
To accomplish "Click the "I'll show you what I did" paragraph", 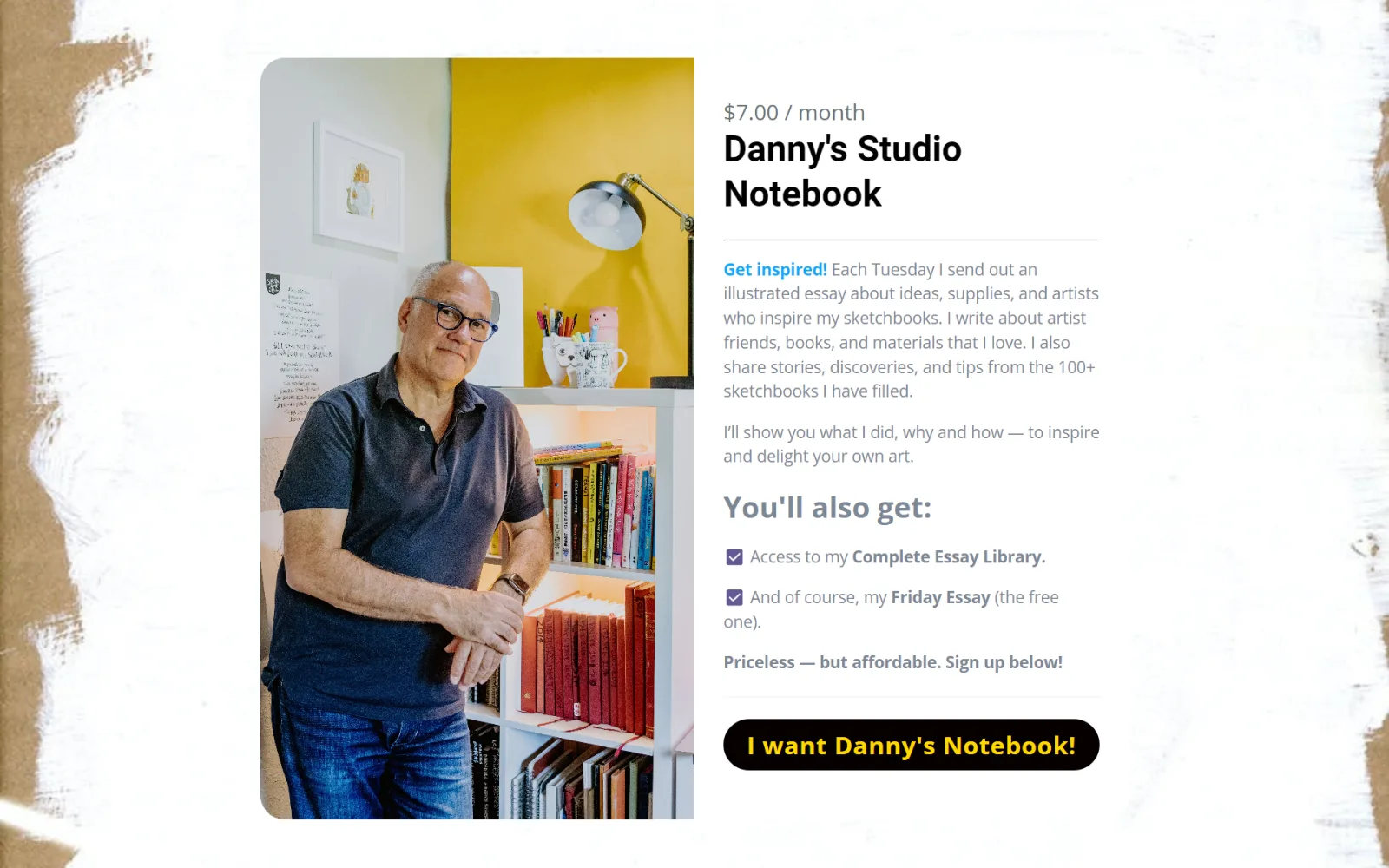I will pos(911,444).
